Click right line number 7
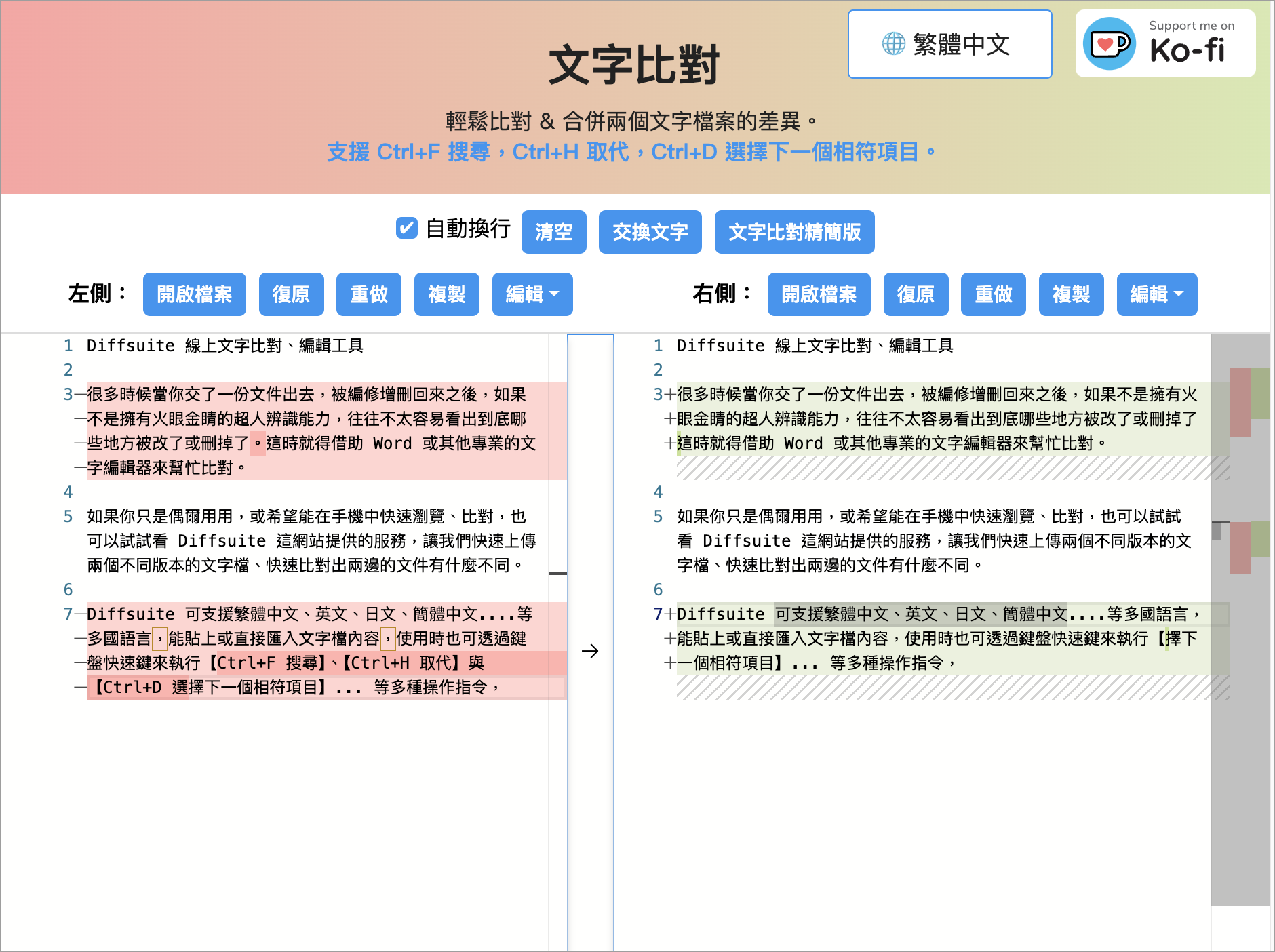This screenshot has height=952, width=1275. pyautogui.click(x=658, y=614)
